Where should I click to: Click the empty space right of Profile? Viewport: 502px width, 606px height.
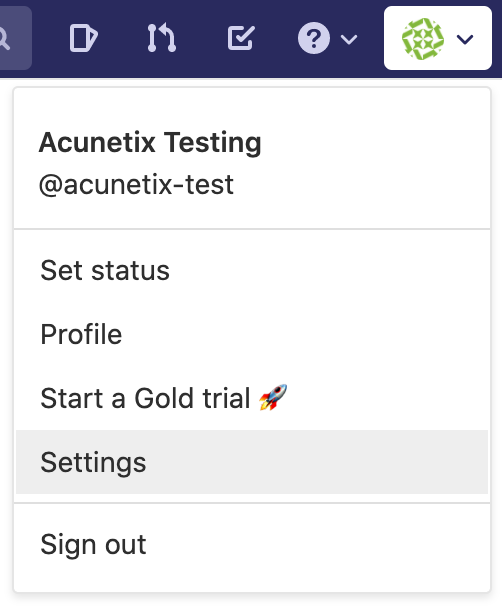pos(305,334)
